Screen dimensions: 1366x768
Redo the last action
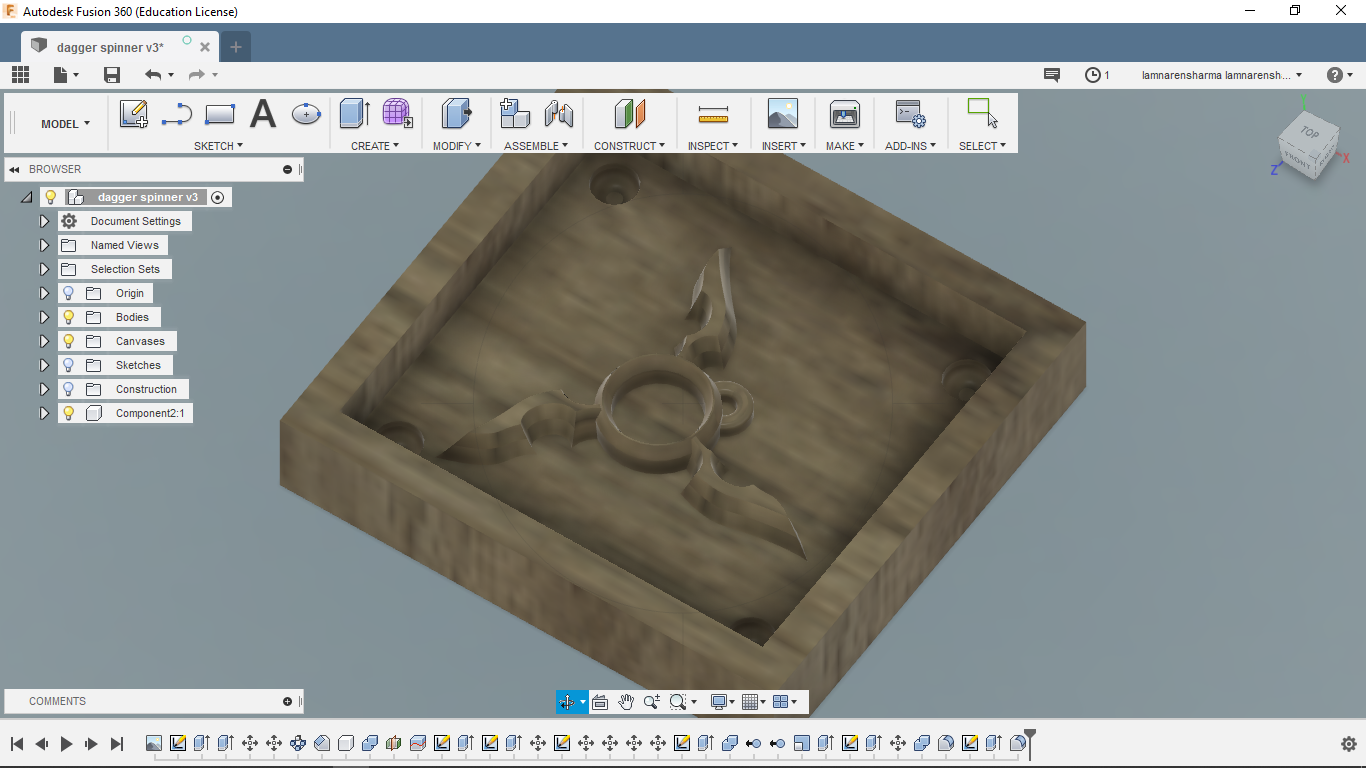(x=197, y=75)
